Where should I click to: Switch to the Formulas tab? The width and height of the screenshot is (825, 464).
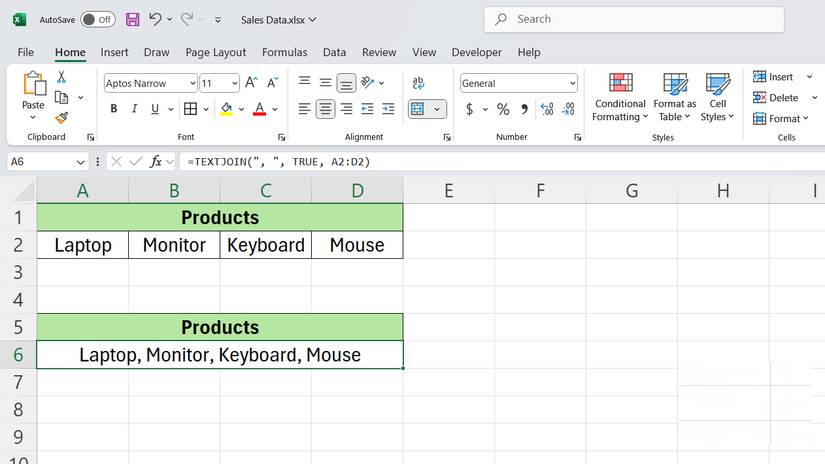(x=285, y=52)
